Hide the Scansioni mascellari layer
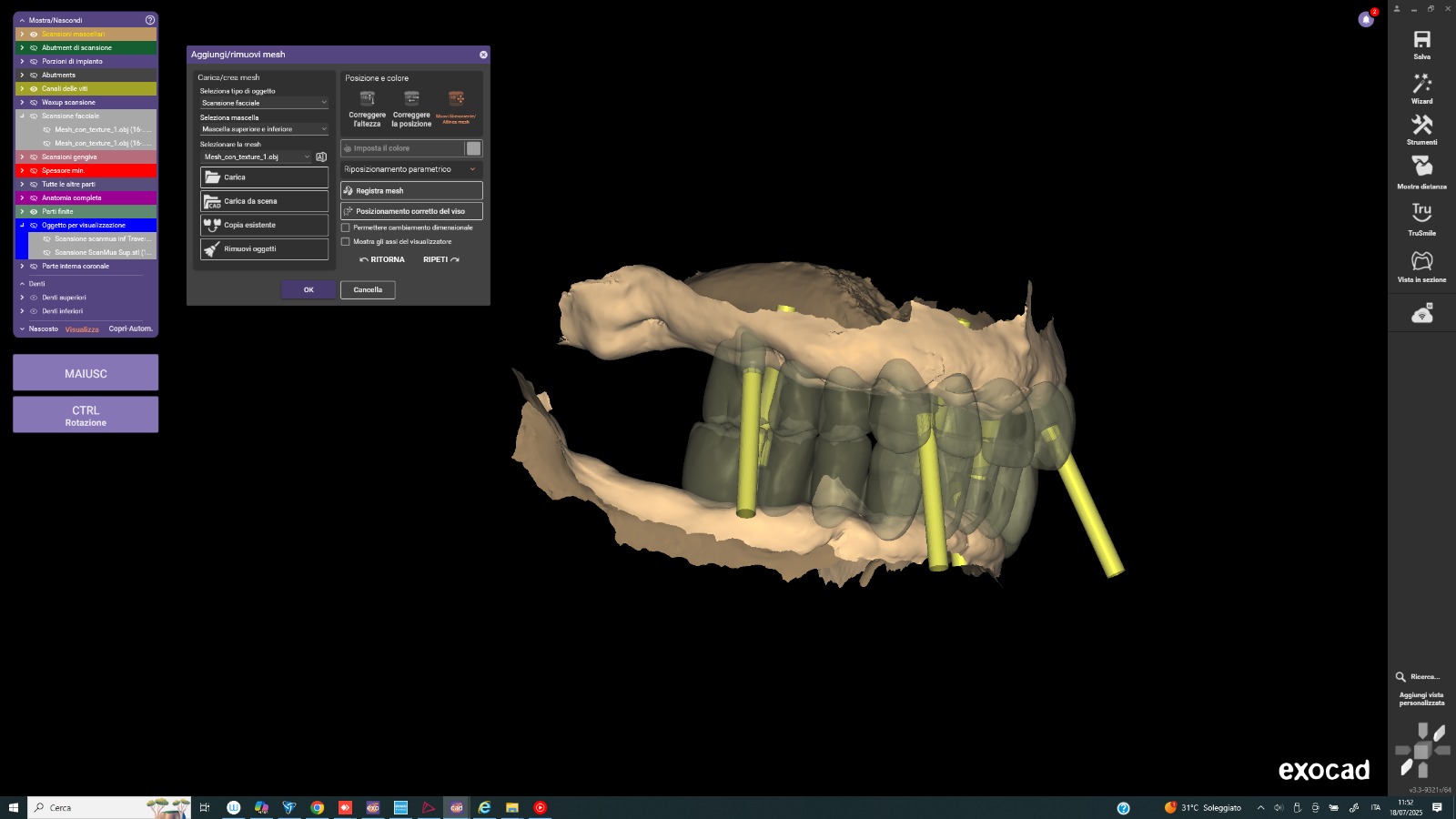This screenshot has width=1456, height=819. [x=34, y=35]
